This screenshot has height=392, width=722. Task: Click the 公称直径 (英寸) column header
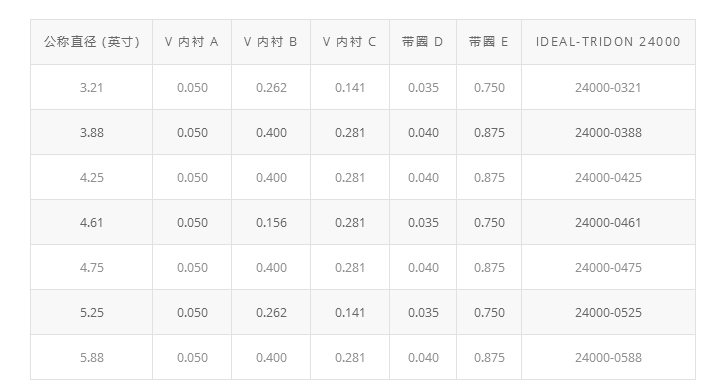pyautogui.click(x=92, y=42)
